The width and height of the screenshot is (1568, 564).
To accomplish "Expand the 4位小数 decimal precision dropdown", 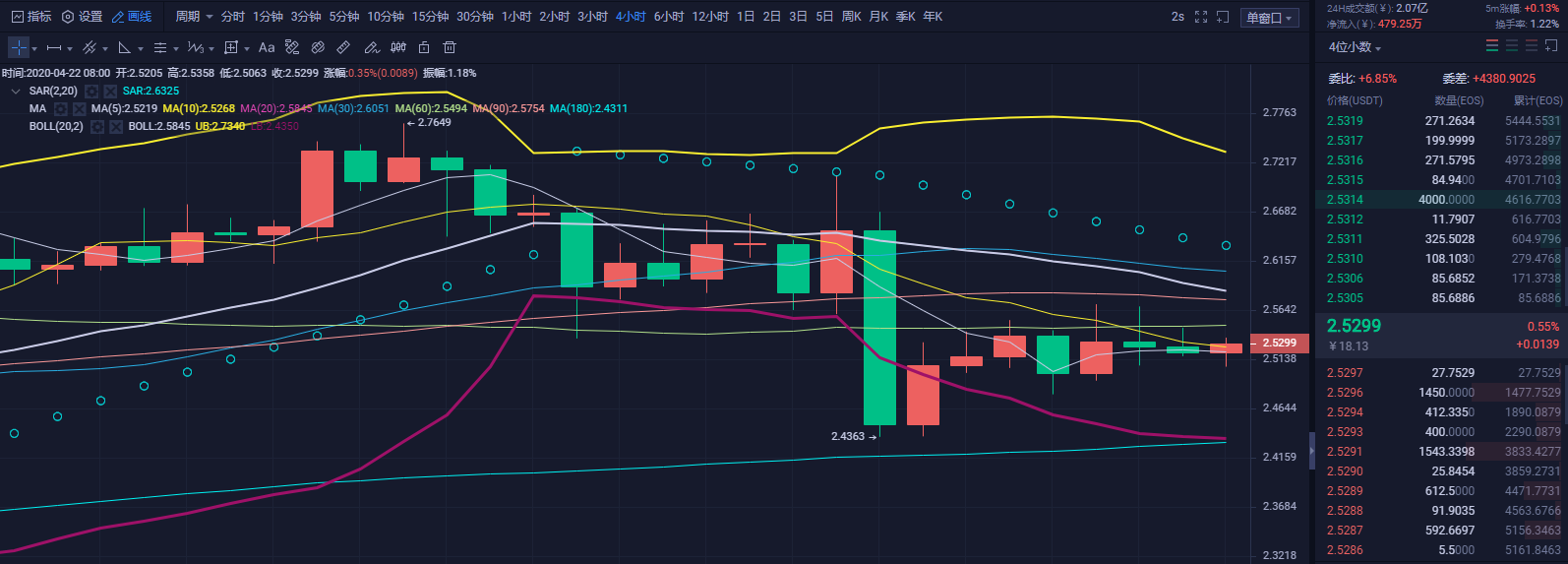I will [x=1355, y=47].
